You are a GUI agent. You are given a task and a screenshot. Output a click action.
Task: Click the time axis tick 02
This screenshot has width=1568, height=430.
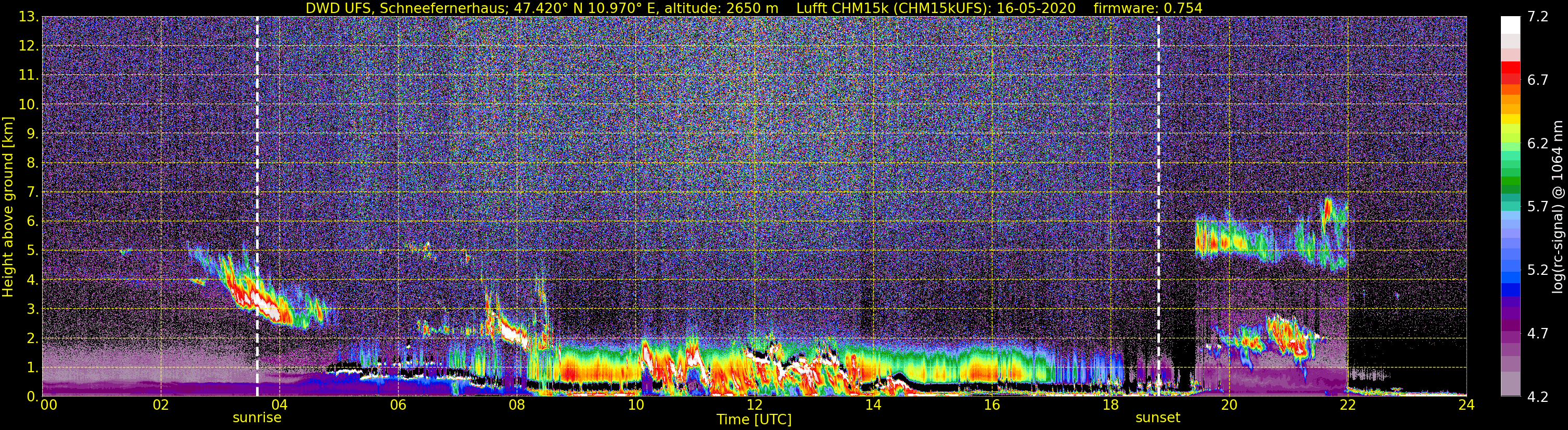point(161,405)
